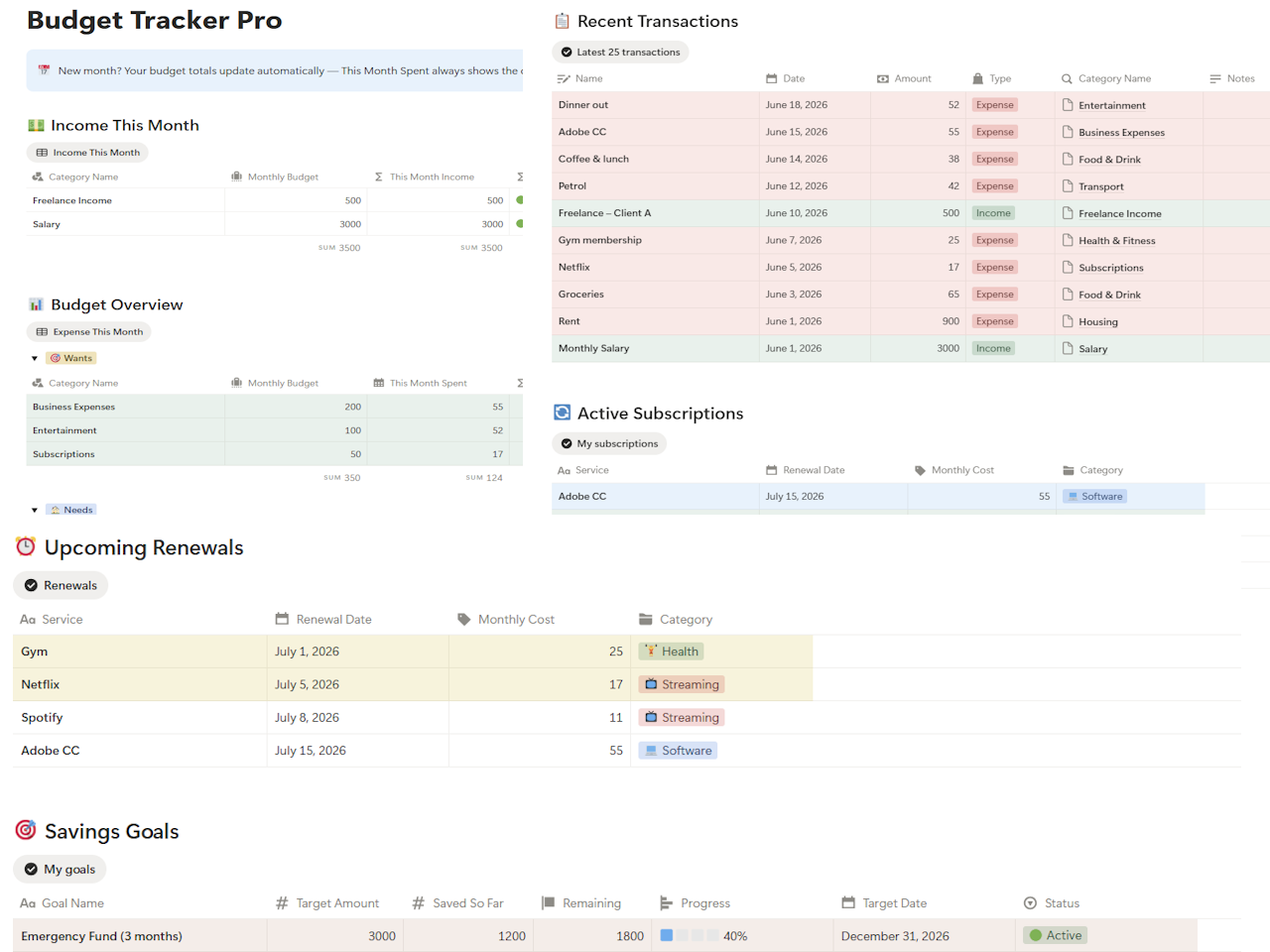Open page icon for Subscriptions category
Image resolution: width=1270 pixels, height=952 pixels.
pyautogui.click(x=1068, y=268)
